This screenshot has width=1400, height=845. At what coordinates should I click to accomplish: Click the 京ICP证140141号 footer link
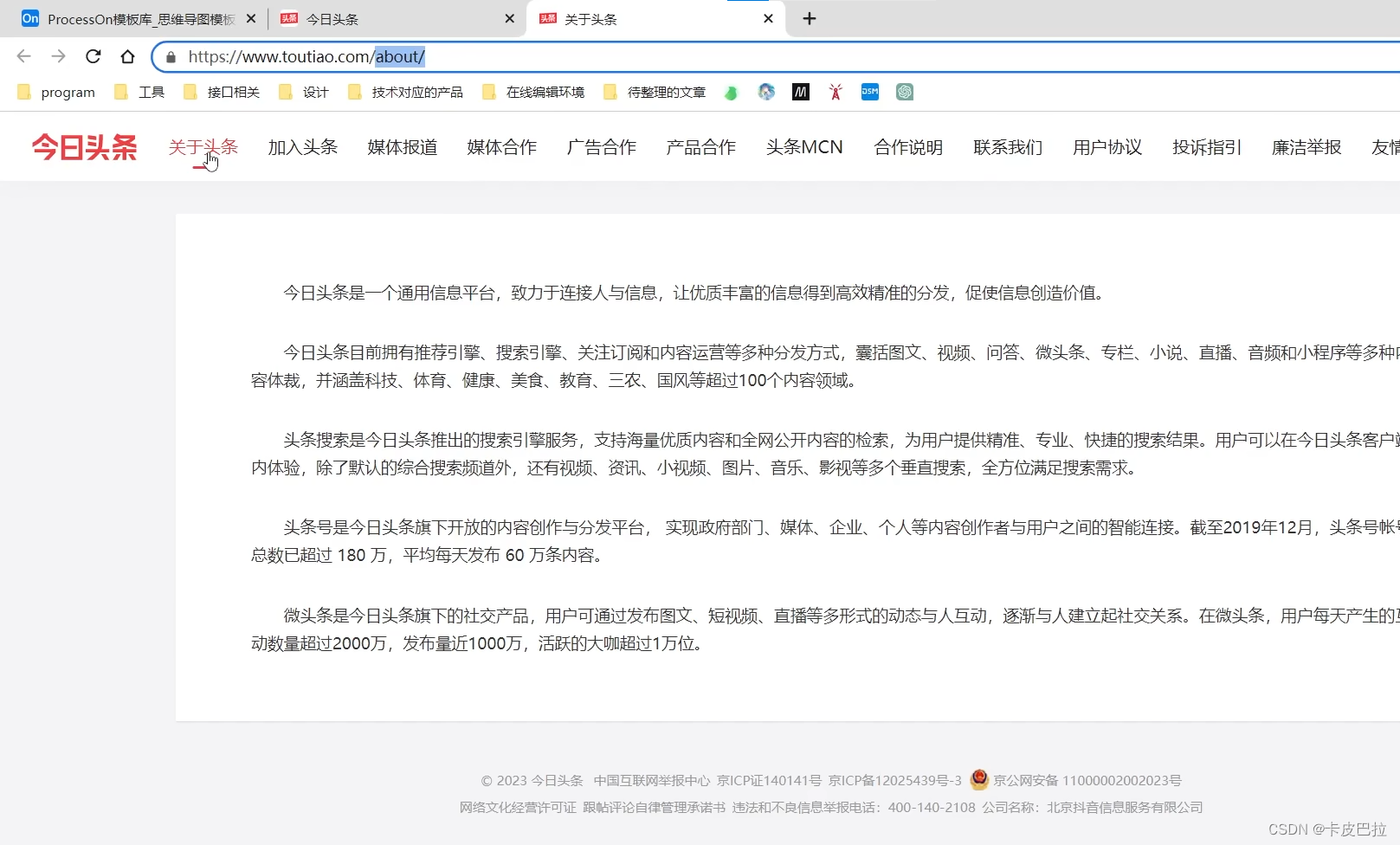(x=769, y=781)
